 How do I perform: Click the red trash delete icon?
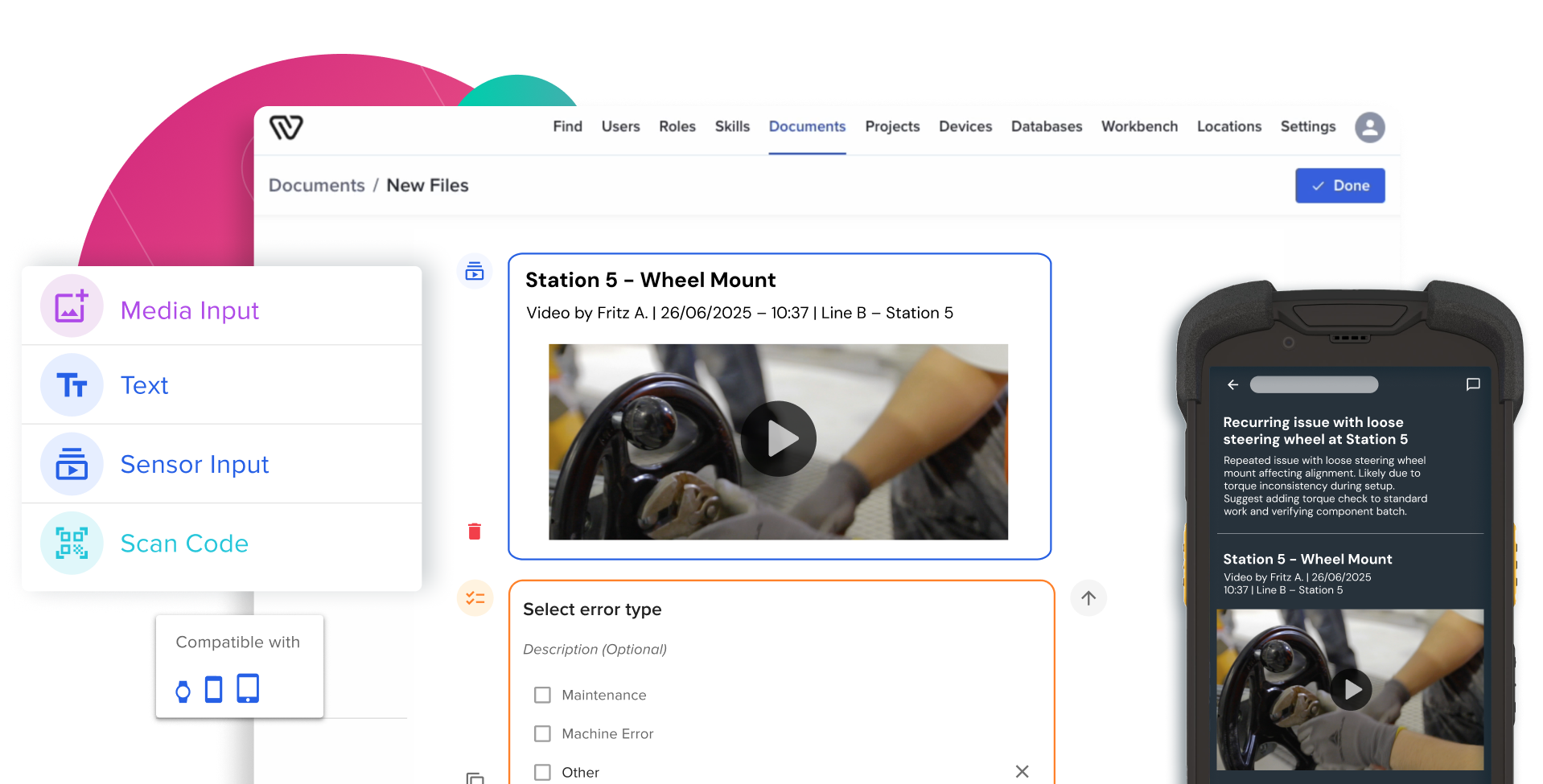click(475, 532)
